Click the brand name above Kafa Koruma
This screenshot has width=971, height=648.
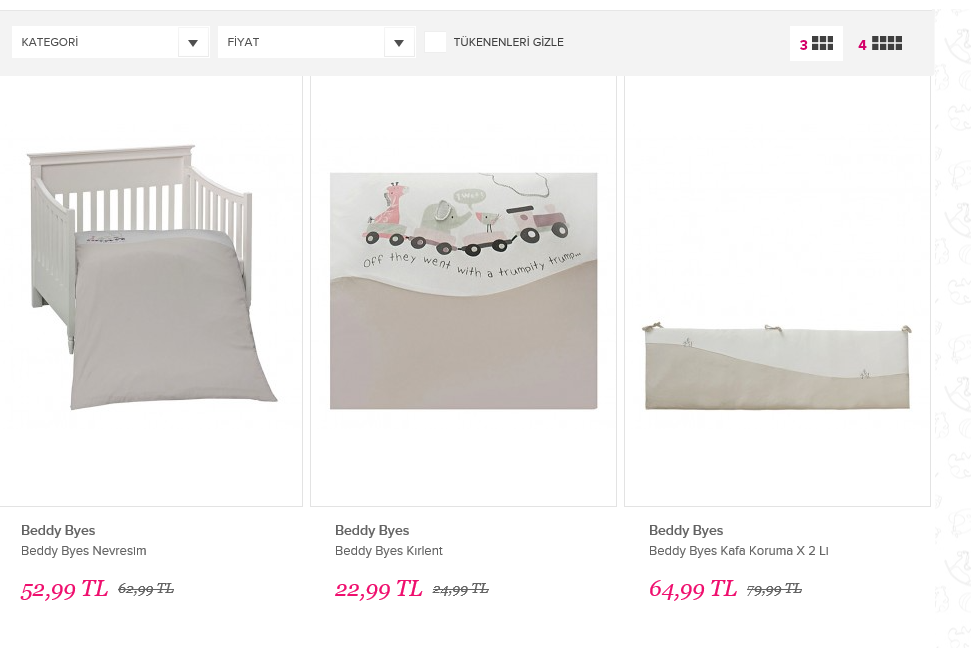click(686, 530)
